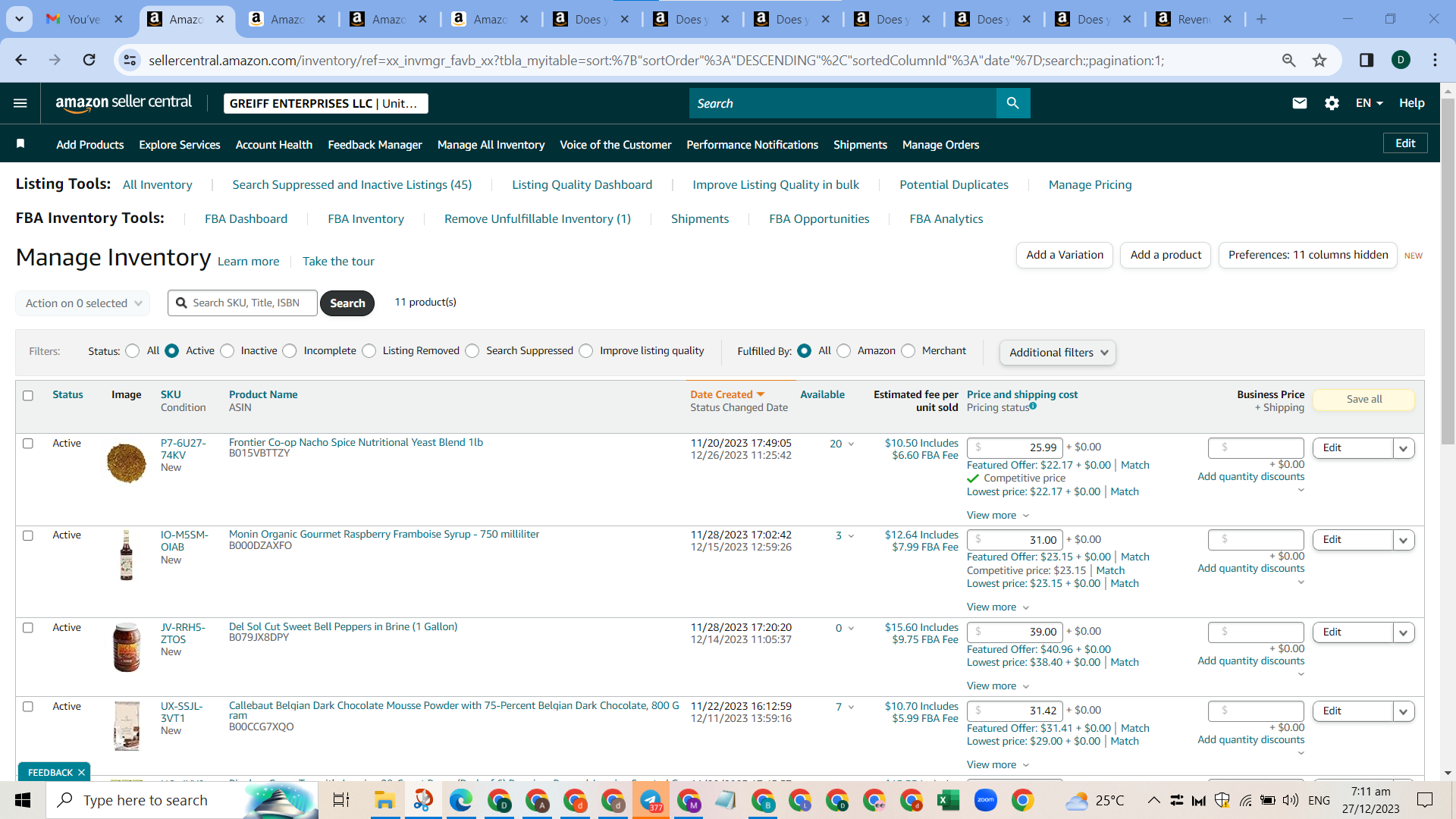Image resolution: width=1456 pixels, height=819 pixels.
Task: Click the Del Sol Peppers product thumbnail
Action: coord(127,647)
